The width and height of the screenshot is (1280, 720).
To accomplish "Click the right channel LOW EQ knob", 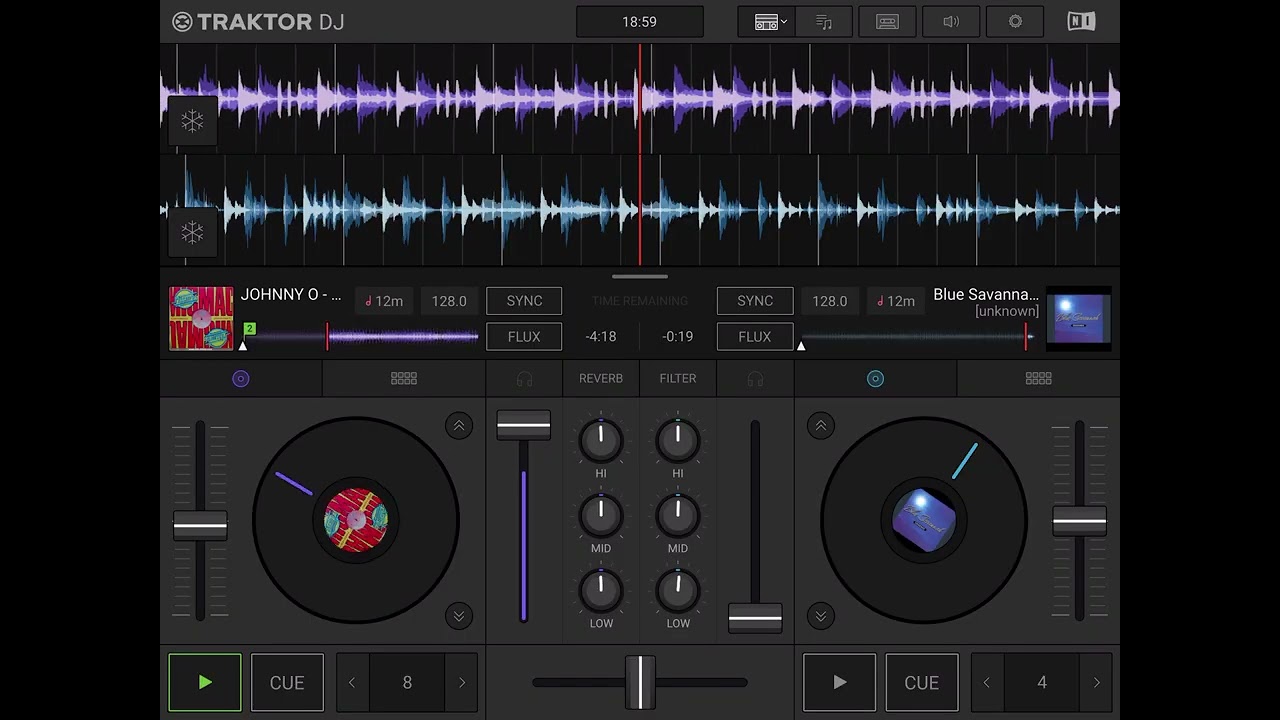I will point(678,590).
